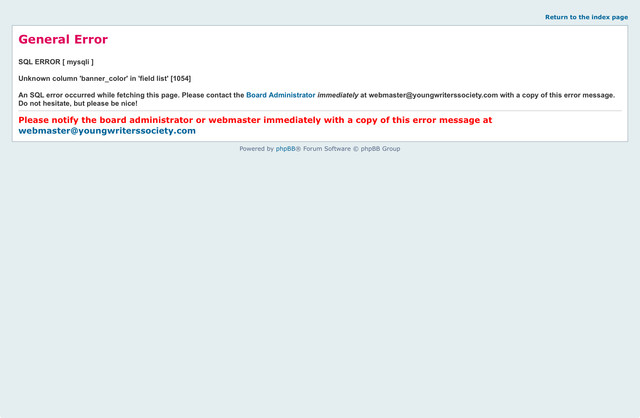This screenshot has width=640, height=418.
Task: Open the 'Return to the index page' link
Action: coord(587,17)
